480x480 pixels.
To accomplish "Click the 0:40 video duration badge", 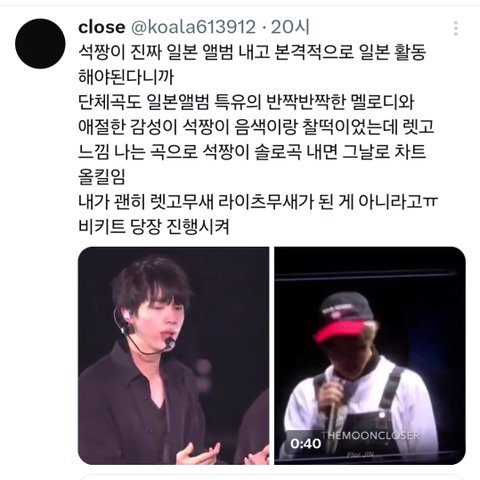I will pyautogui.click(x=305, y=443).
